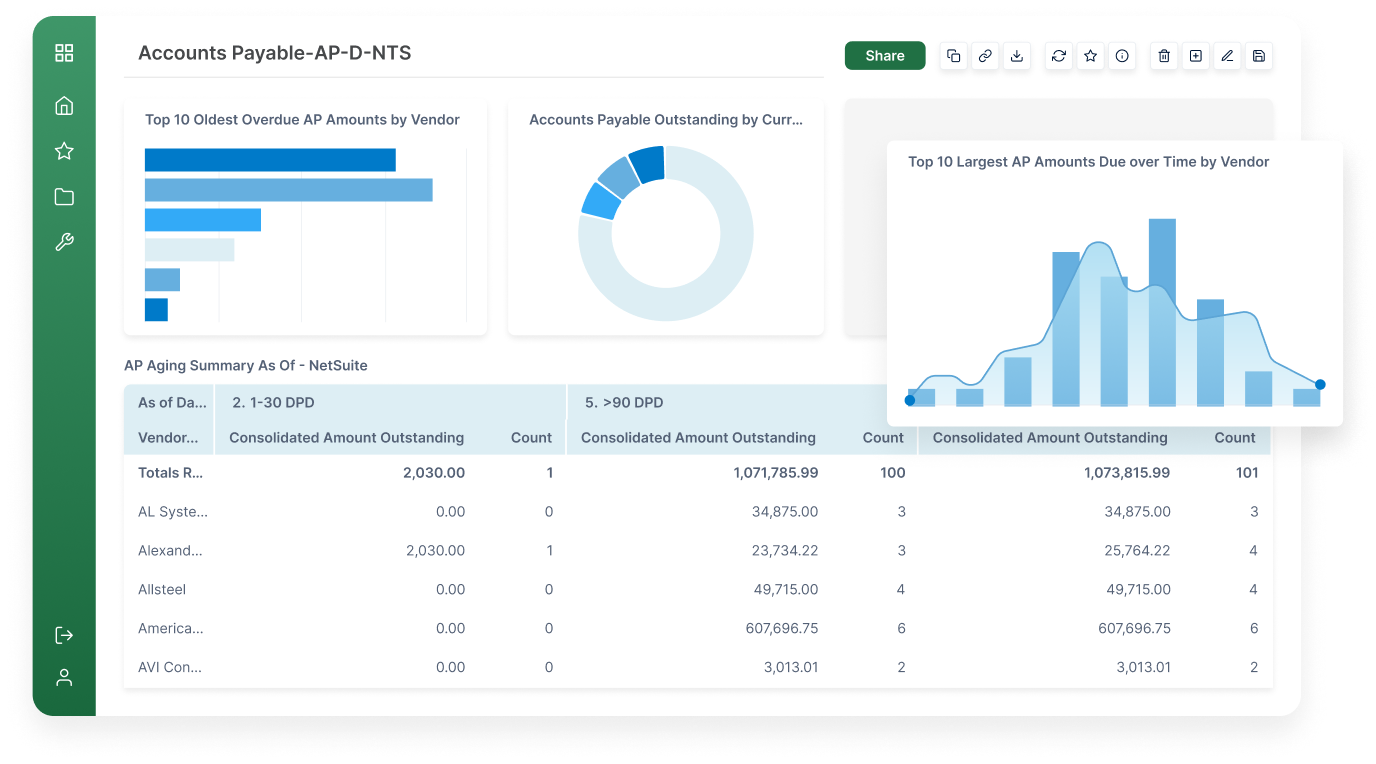Download the dashboard with the download icon
The image size is (1376, 764).
pyautogui.click(x=1017, y=56)
